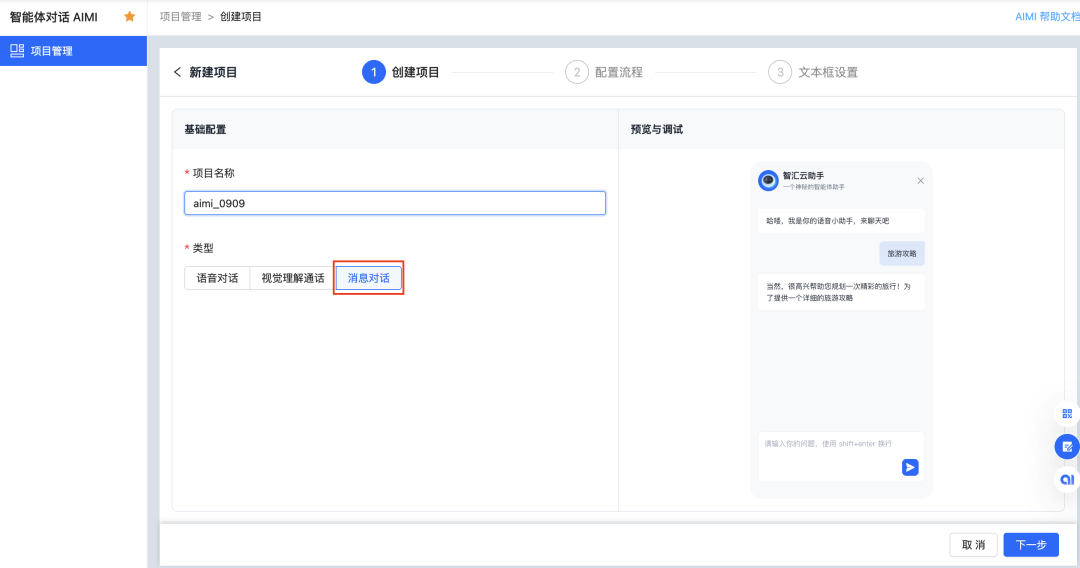Open the AI assistant floating icon
Screen dimensions: 1080x568
[x=1067, y=479]
